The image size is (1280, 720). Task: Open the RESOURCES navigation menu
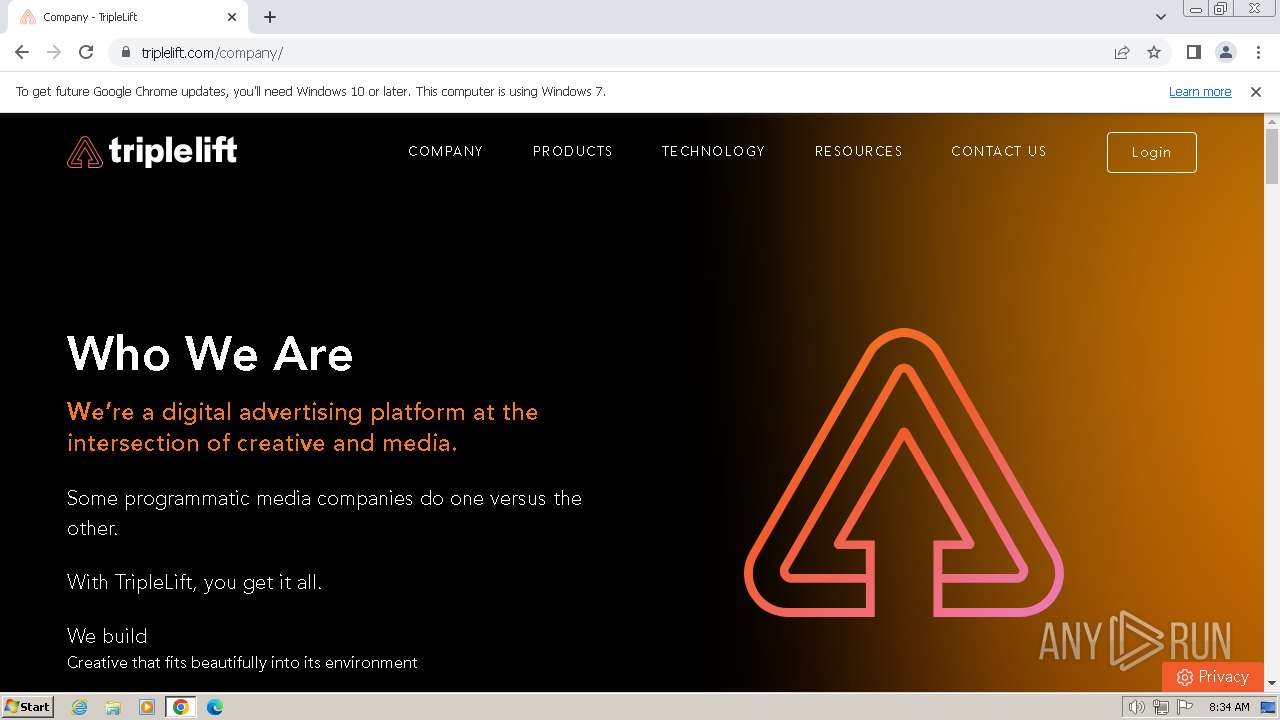coord(859,151)
